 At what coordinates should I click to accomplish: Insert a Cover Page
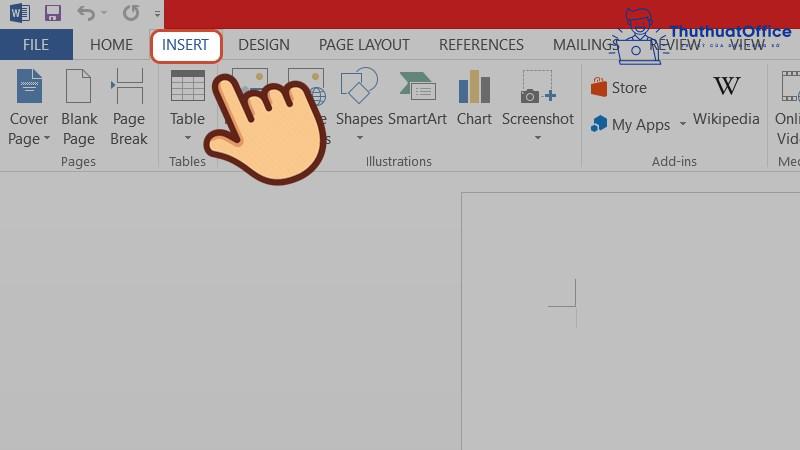pyautogui.click(x=29, y=107)
